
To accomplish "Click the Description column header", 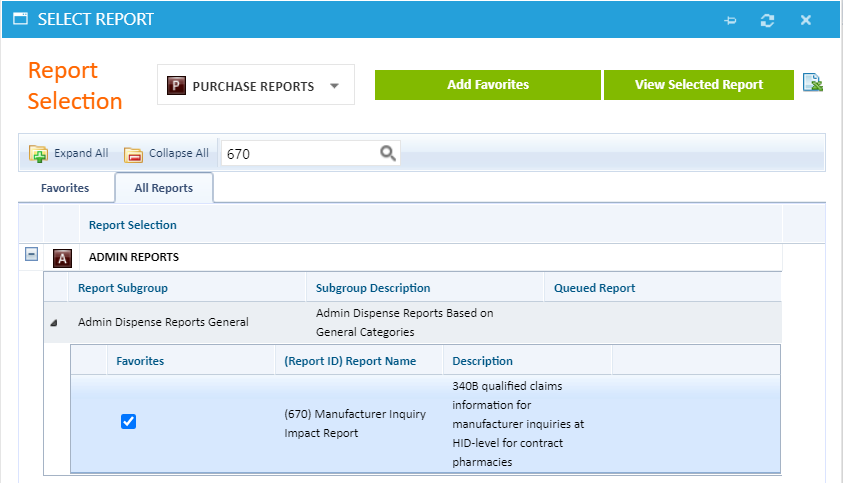I will 482,361.
